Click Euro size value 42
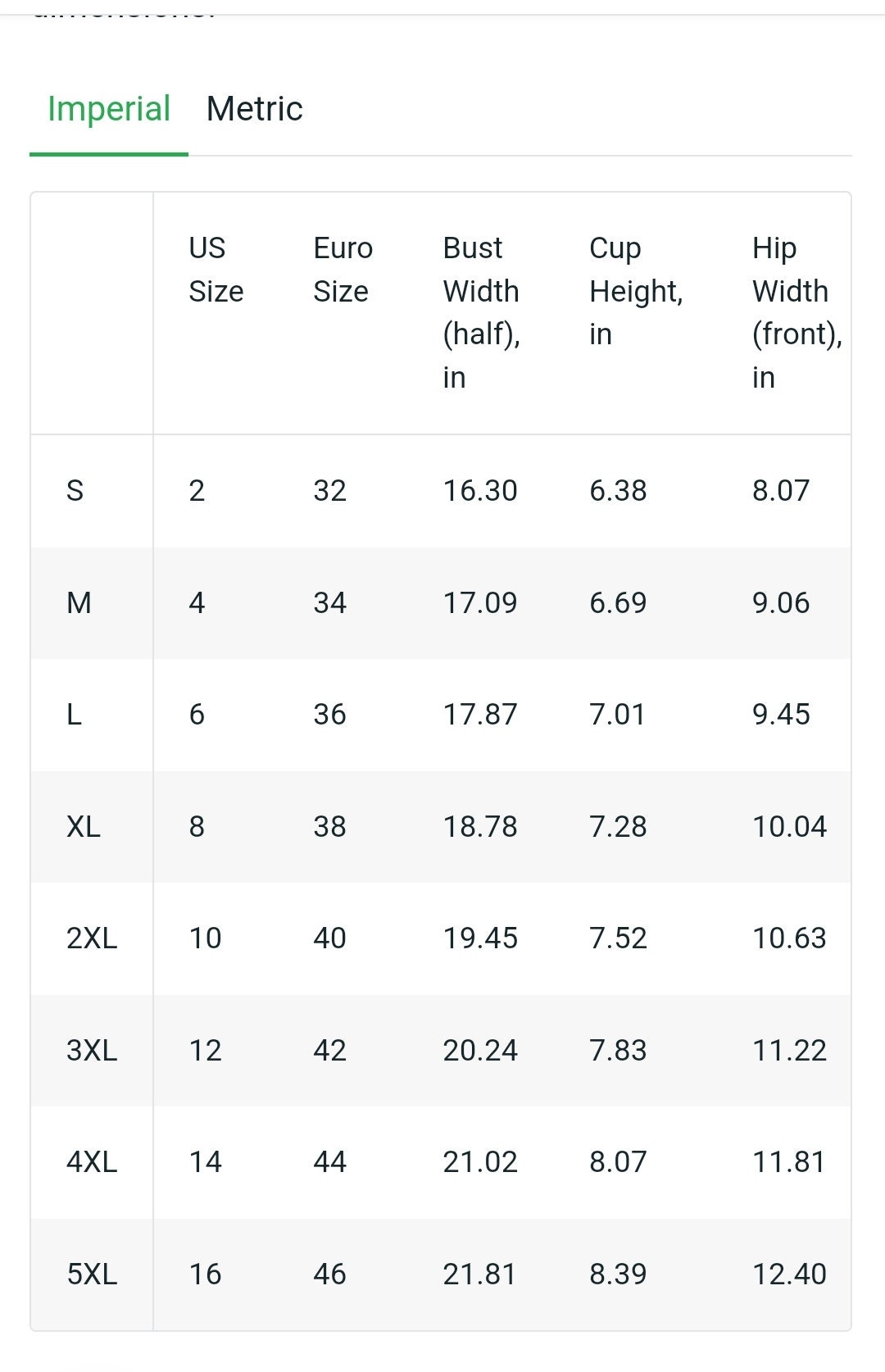This screenshot has width=885, height=1372. pyautogui.click(x=329, y=1051)
